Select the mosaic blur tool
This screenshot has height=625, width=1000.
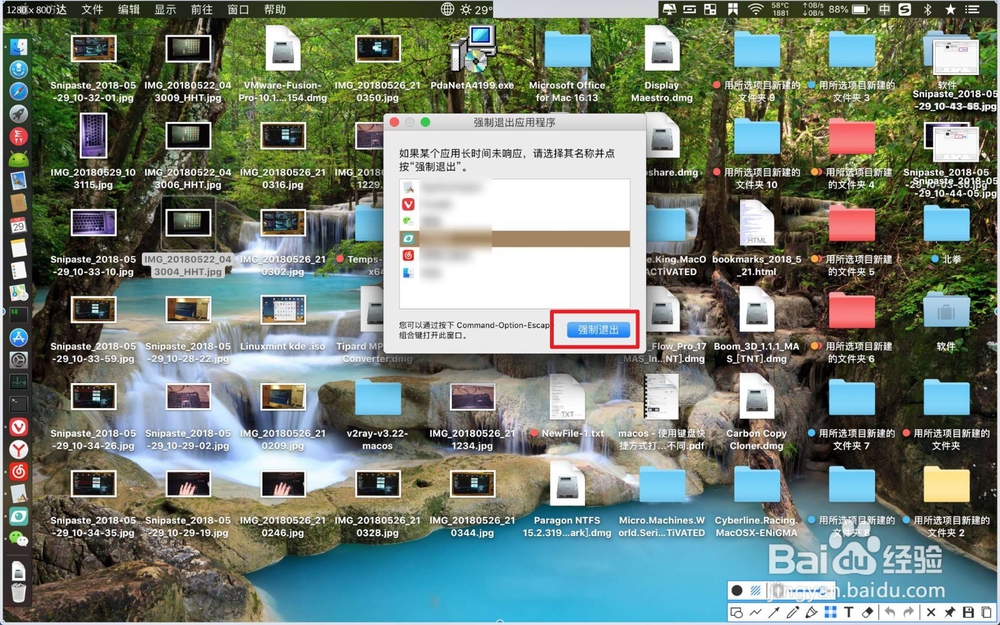[830, 612]
